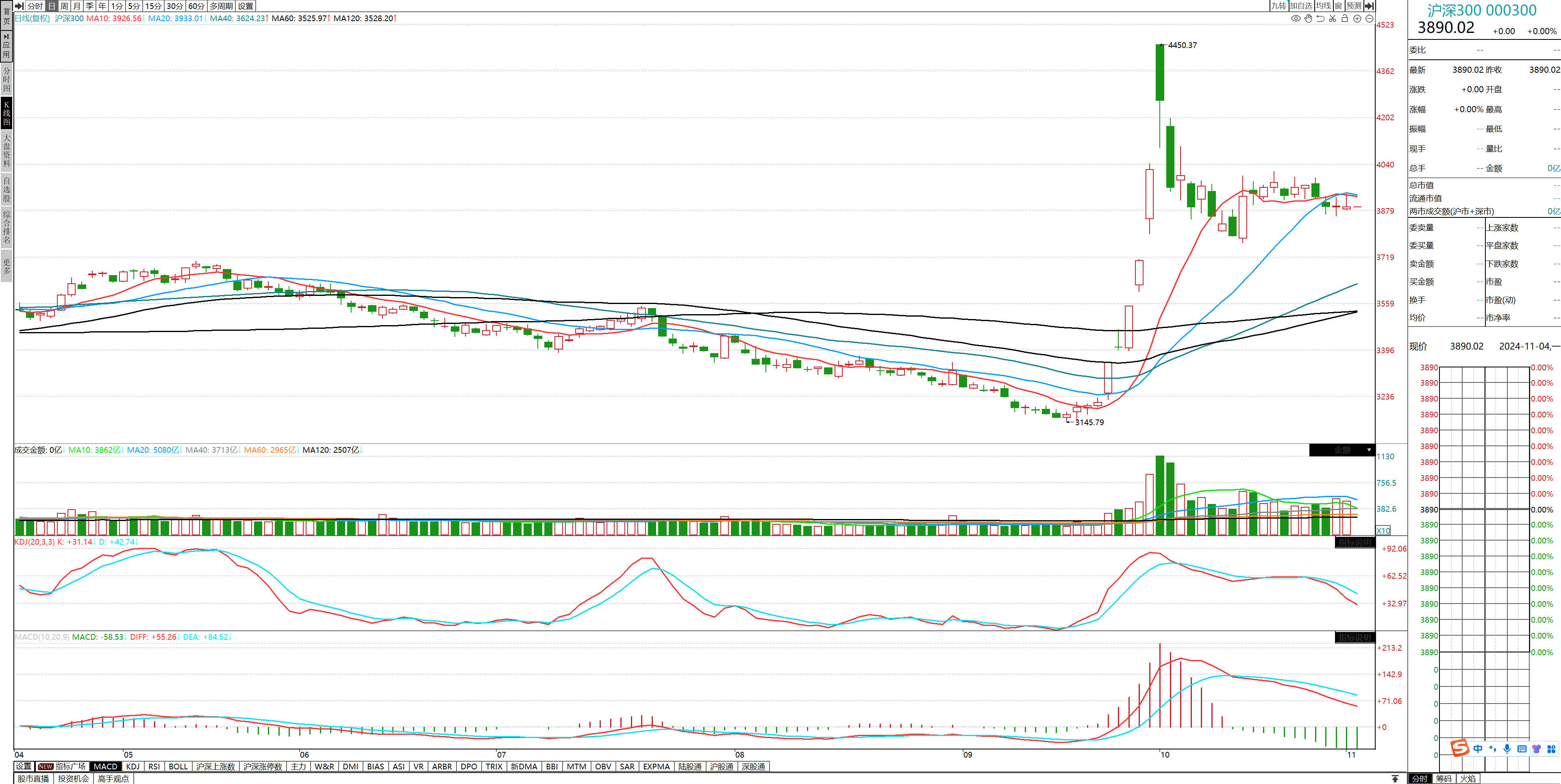Select the scissors cut tool icon
Image resolution: width=1561 pixels, height=784 pixels.
pyautogui.click(x=1333, y=19)
